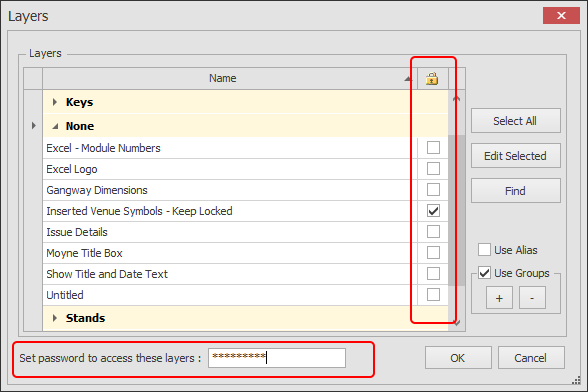Screen dimensions: 588x392
Task: Click the Keys group label
Action: tap(80, 102)
